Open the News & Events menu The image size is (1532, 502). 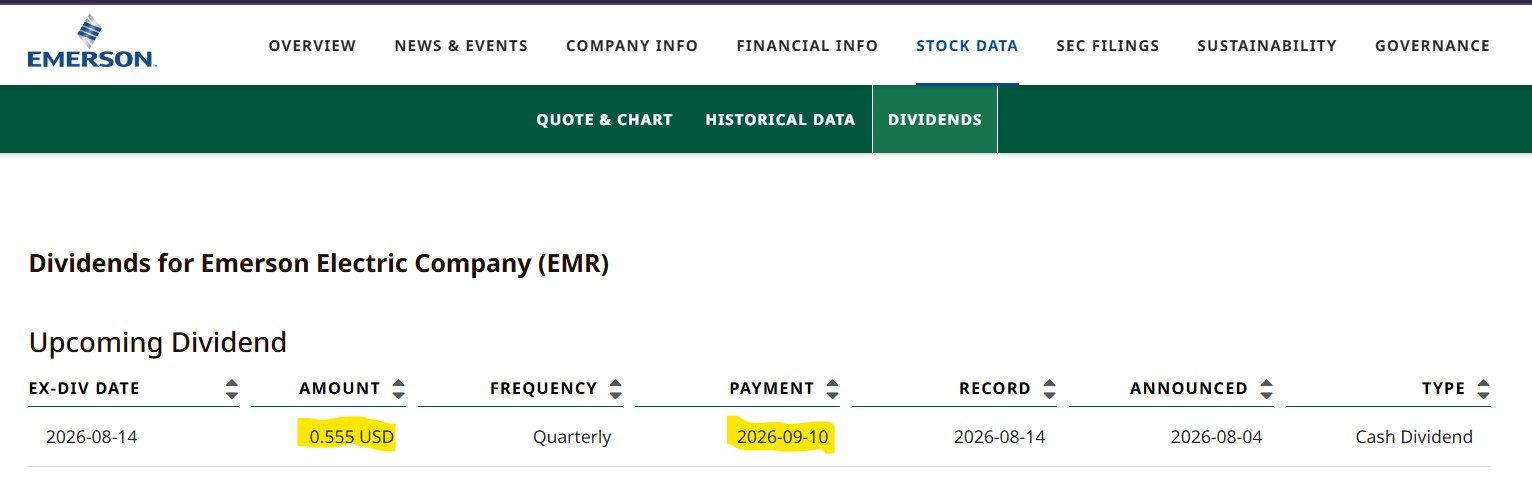coord(461,46)
